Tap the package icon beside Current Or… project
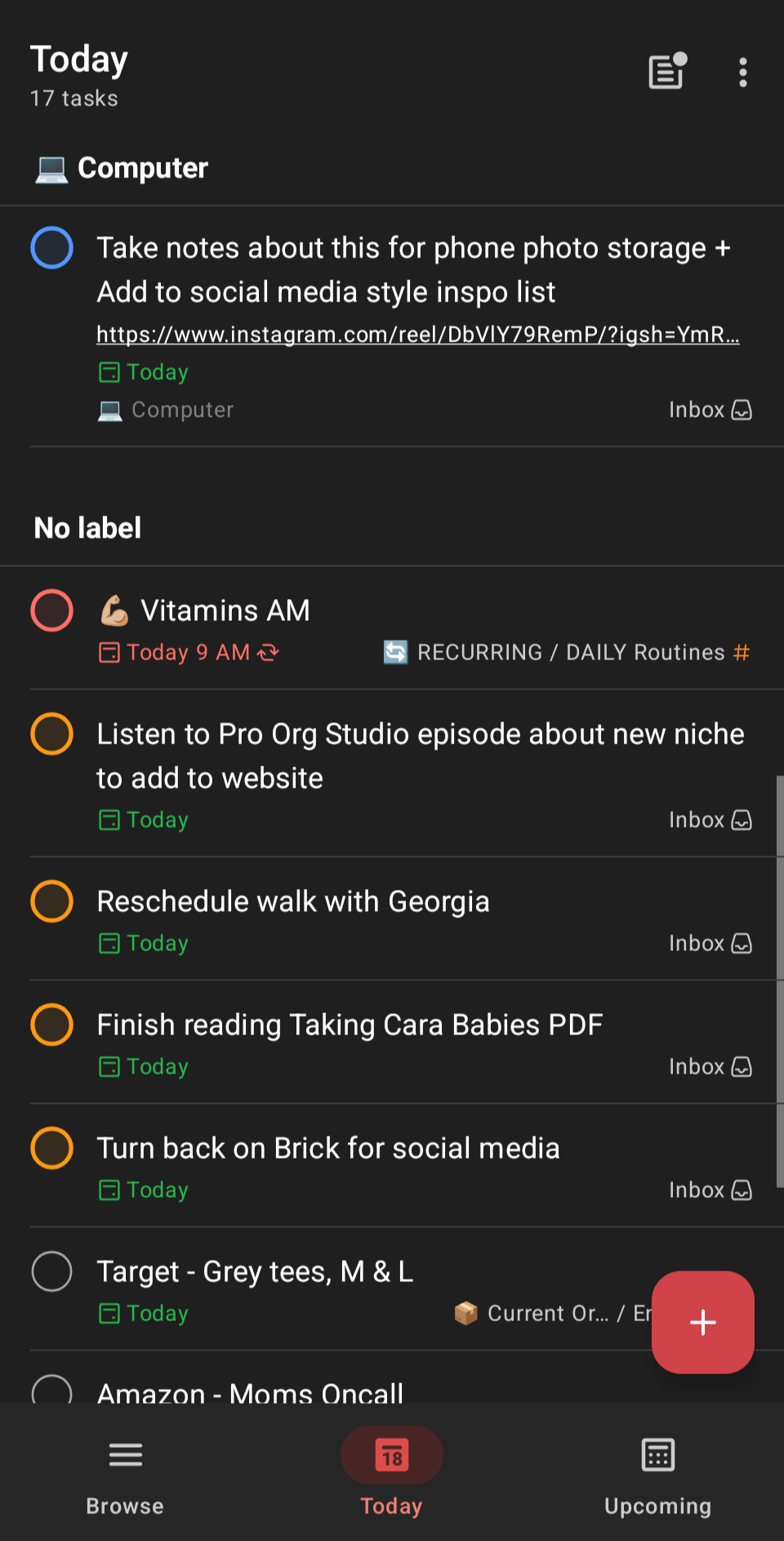Image resolution: width=784 pixels, height=1541 pixels. [x=465, y=1313]
